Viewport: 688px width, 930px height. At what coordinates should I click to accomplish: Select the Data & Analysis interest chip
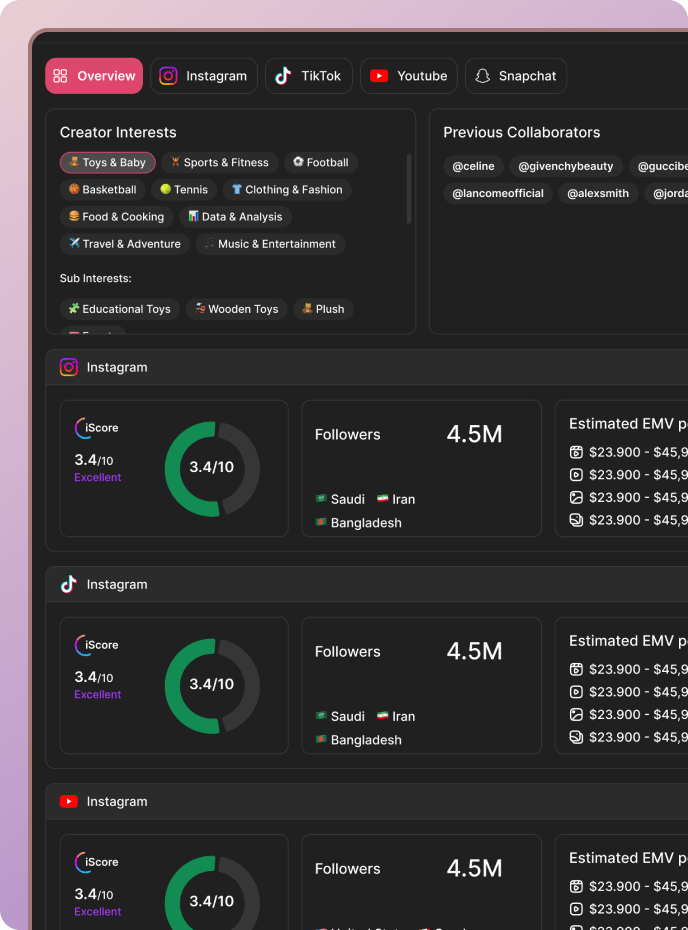pyautogui.click(x=235, y=217)
